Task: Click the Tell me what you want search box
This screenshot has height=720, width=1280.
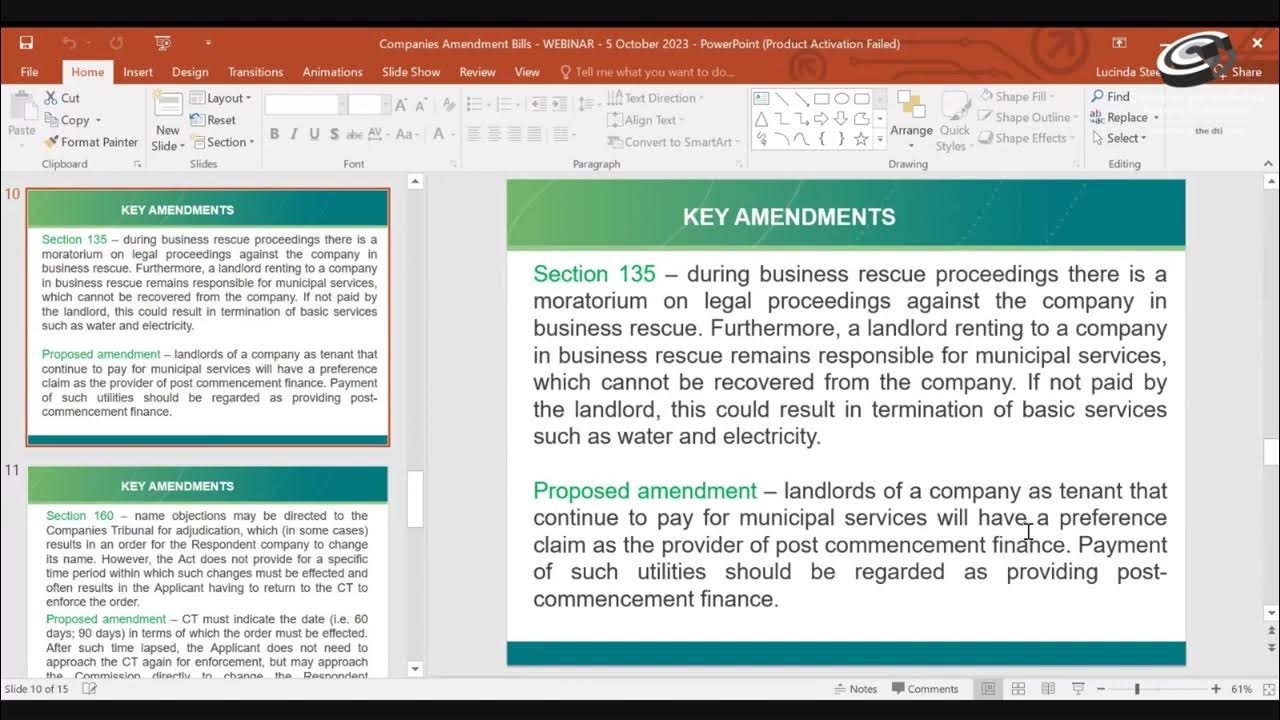Action: coord(647,72)
